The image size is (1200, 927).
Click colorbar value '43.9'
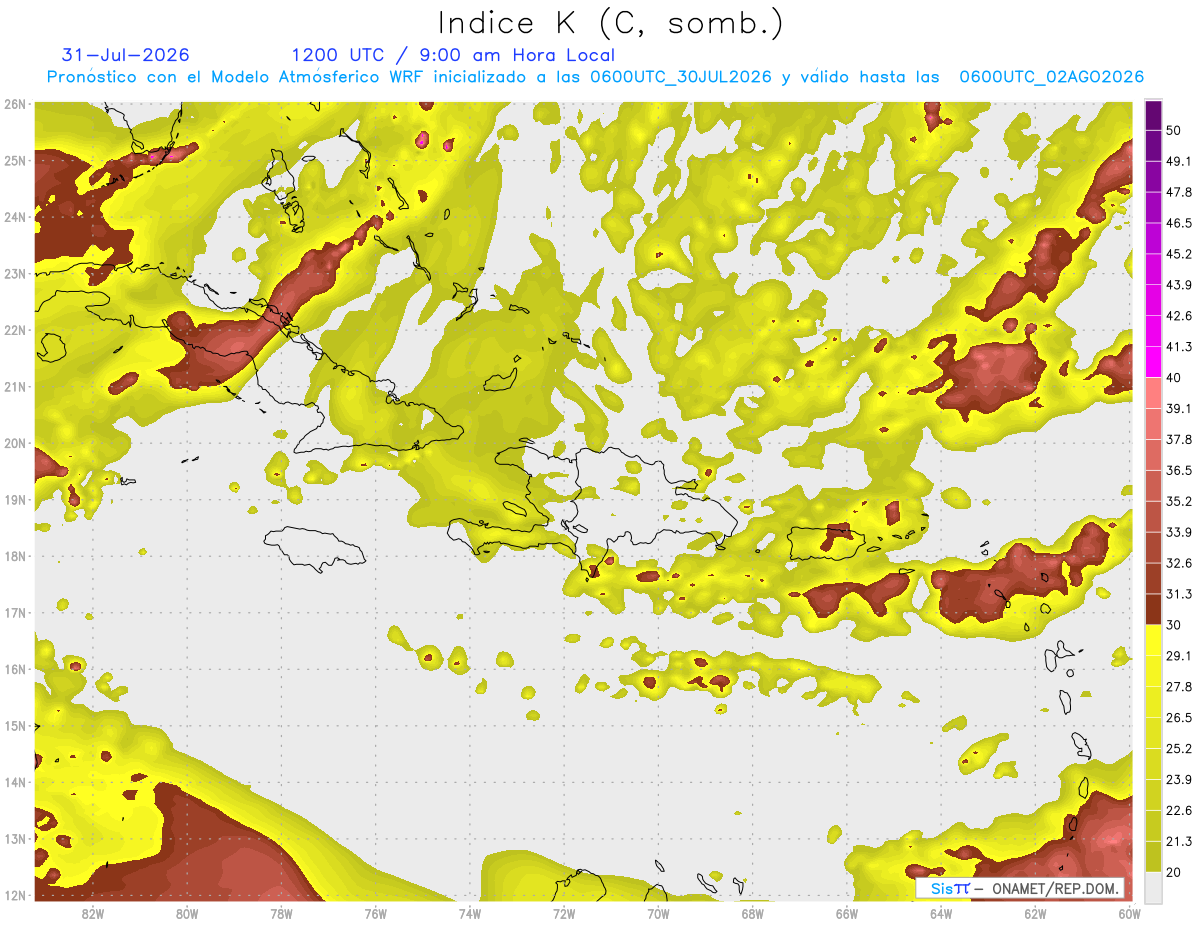[x=1179, y=285]
